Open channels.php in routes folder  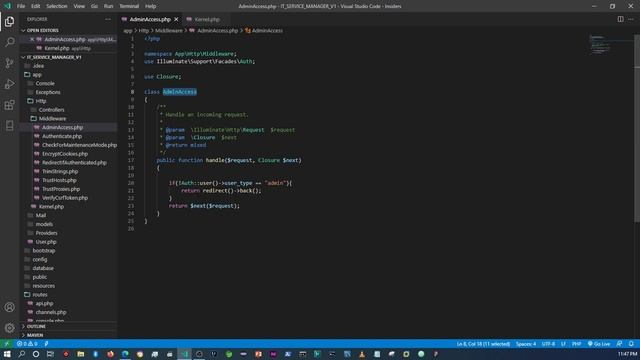point(51,312)
